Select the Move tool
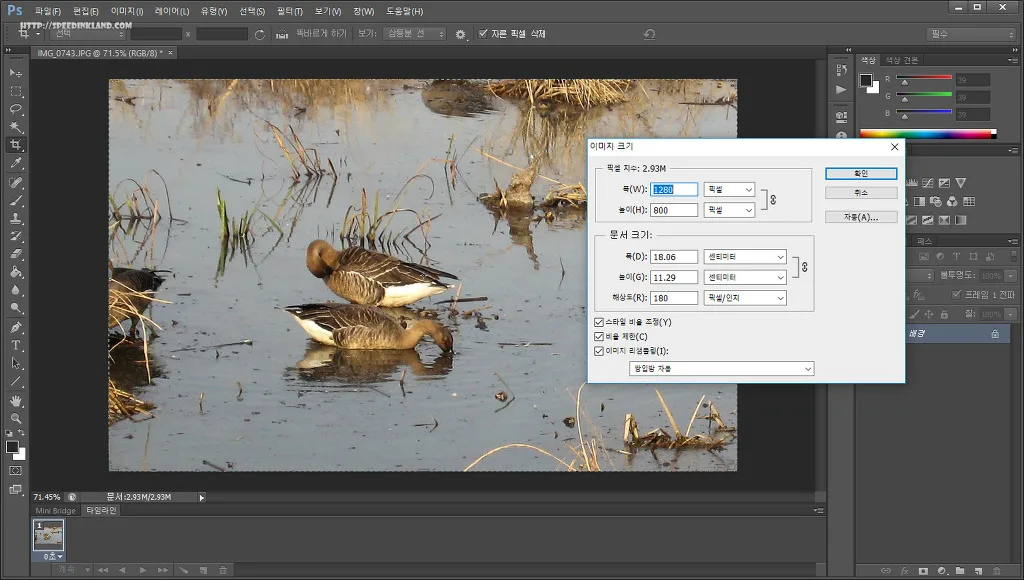 tap(16, 73)
